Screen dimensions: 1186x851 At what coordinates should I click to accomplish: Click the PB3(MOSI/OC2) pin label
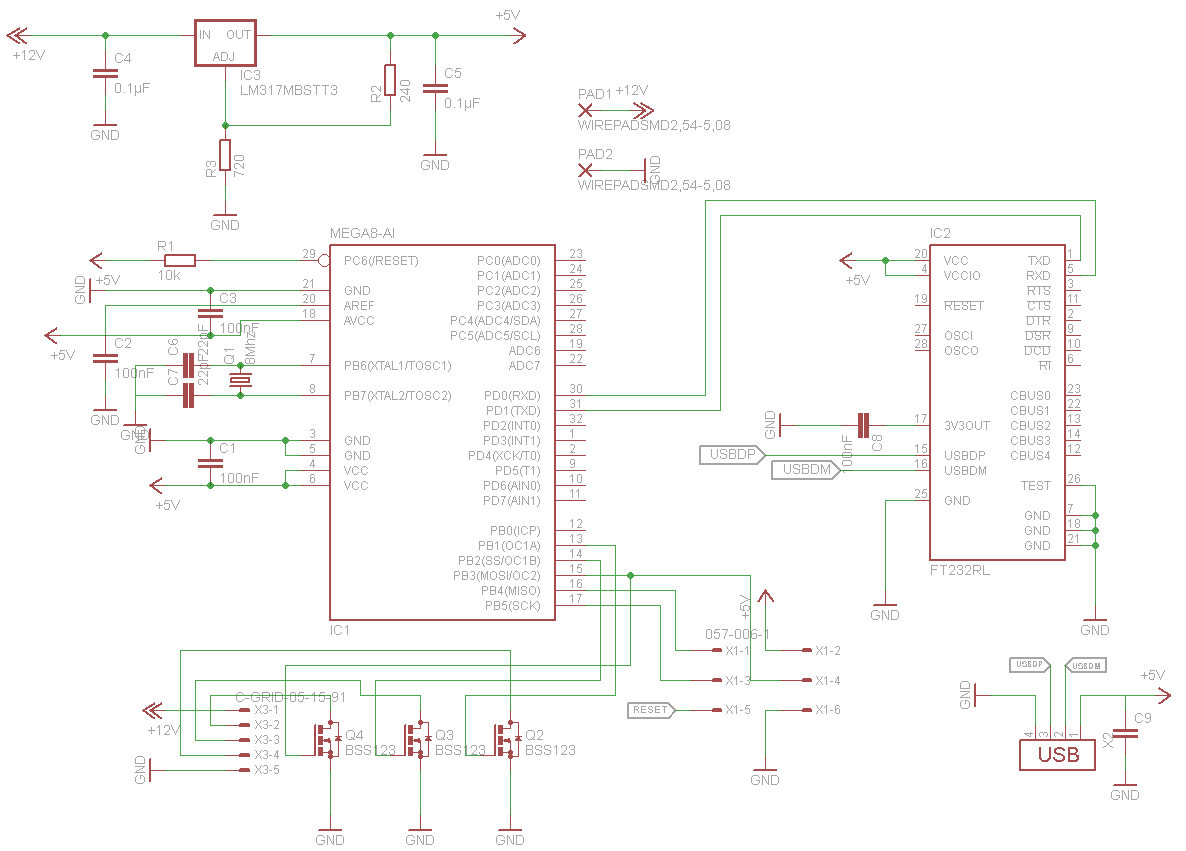pyautogui.click(x=497, y=576)
